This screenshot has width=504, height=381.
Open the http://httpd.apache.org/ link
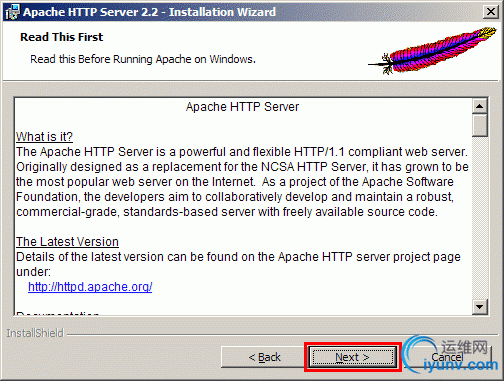[x=90, y=287]
